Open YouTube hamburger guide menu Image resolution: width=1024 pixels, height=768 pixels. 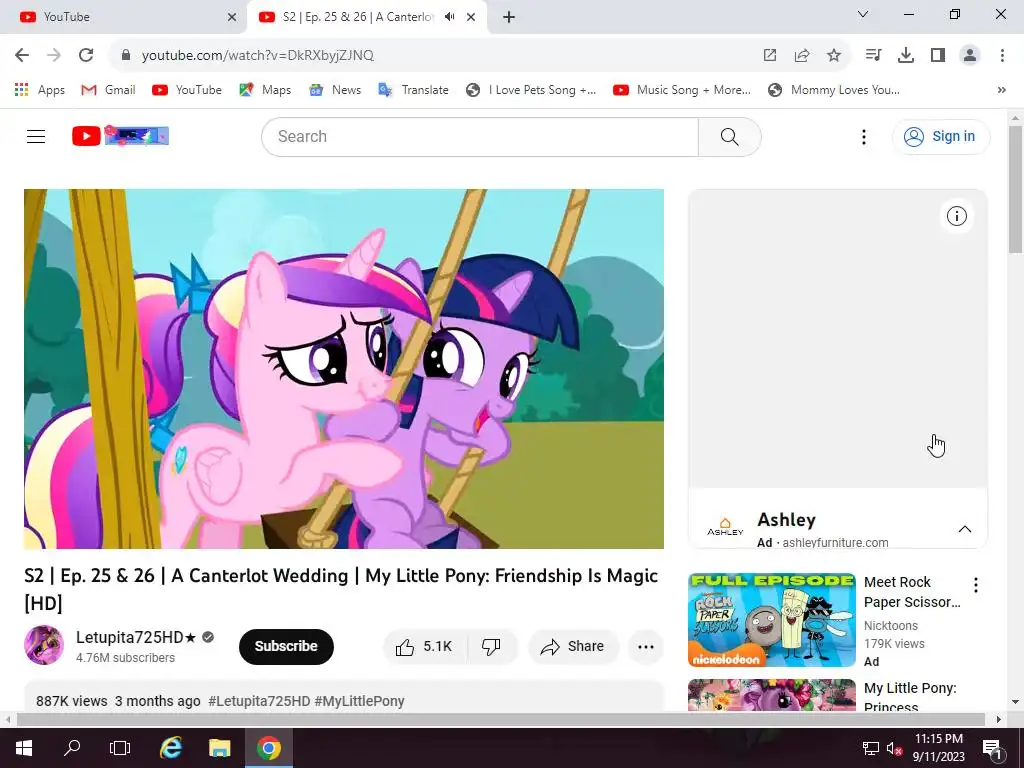tap(36, 136)
